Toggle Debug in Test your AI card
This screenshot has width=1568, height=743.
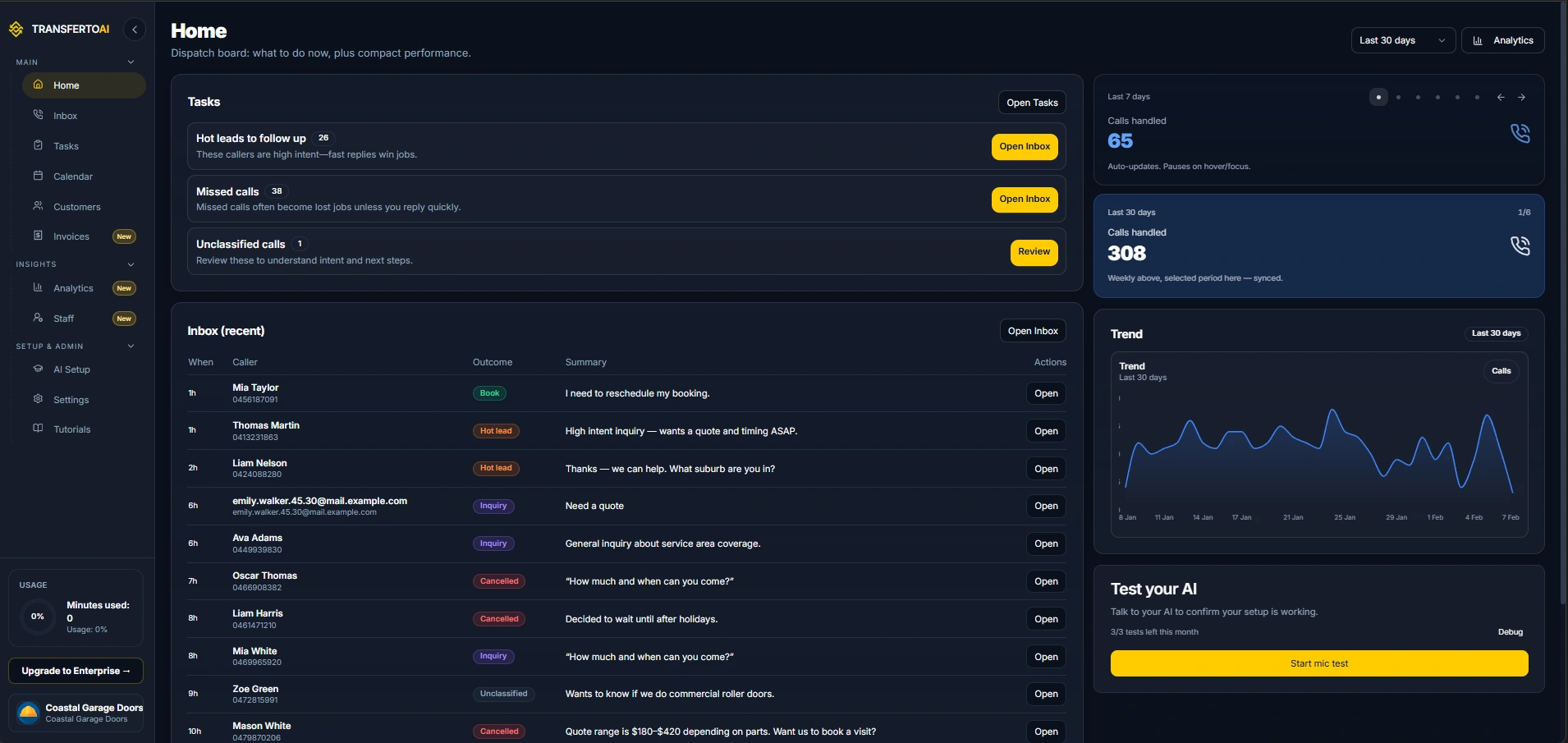[1510, 632]
